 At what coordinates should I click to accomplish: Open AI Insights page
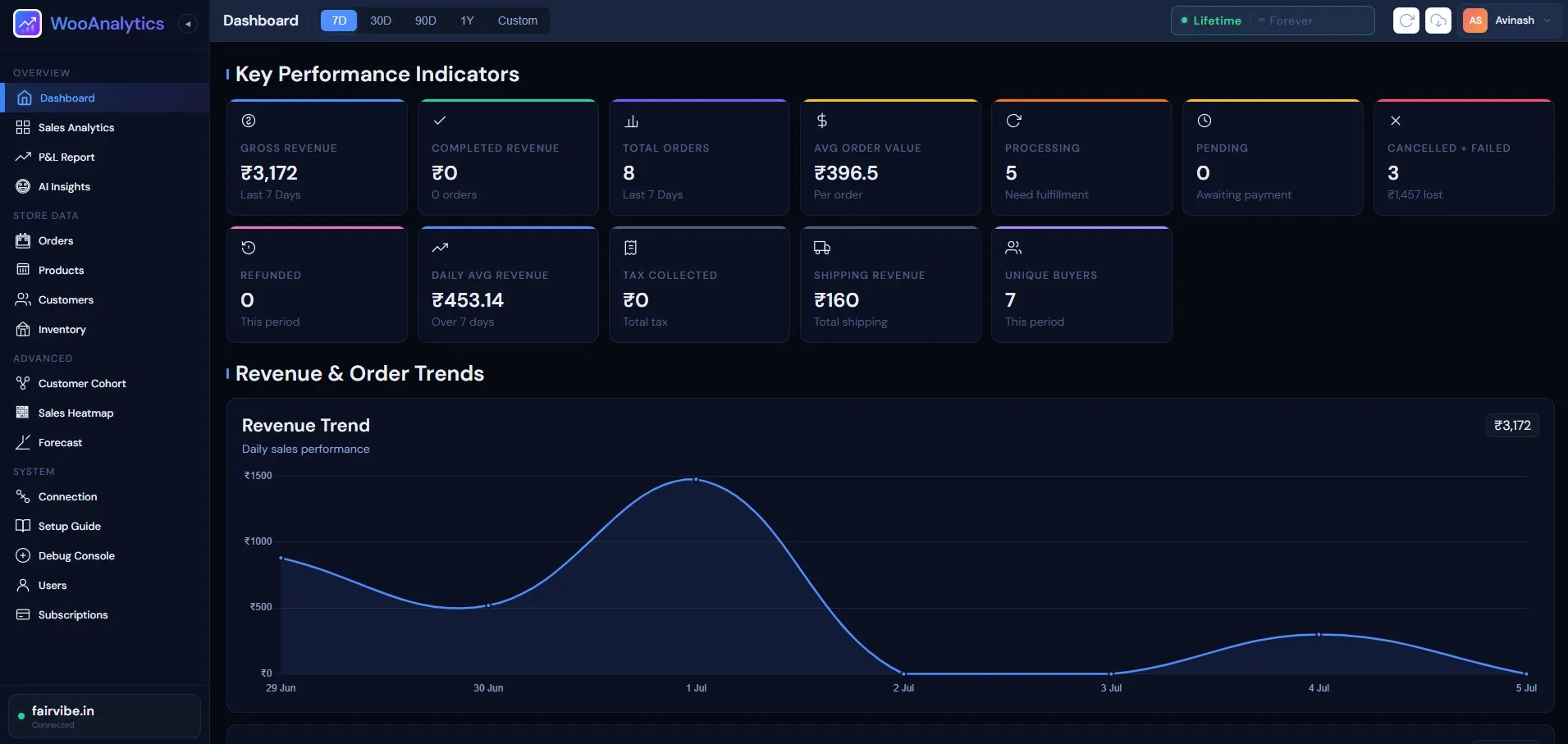[104, 186]
